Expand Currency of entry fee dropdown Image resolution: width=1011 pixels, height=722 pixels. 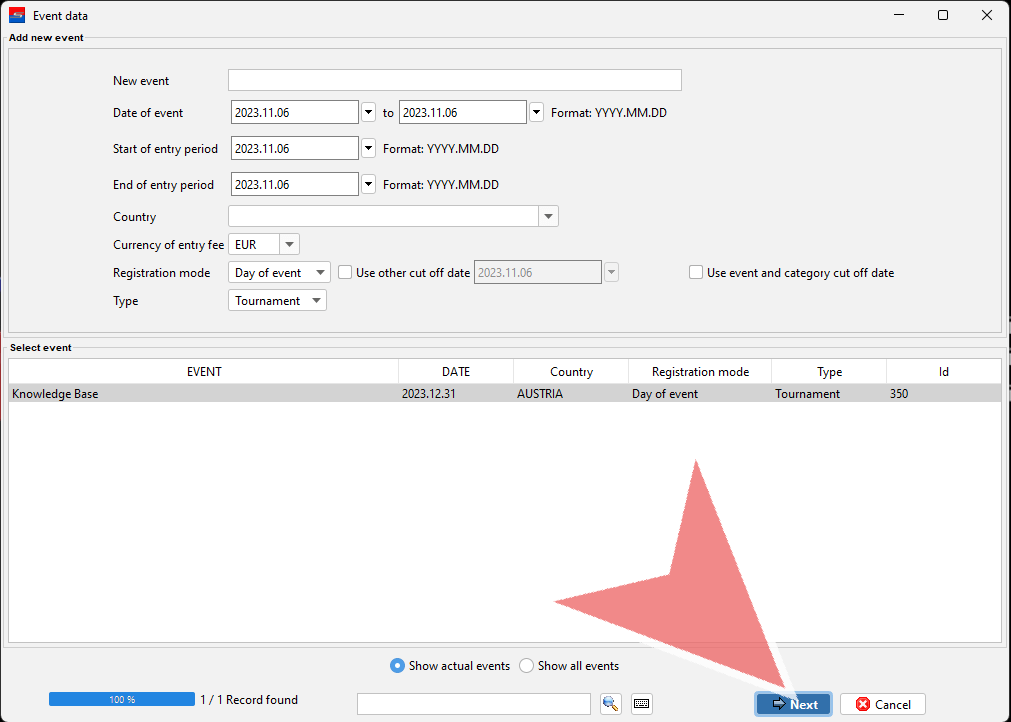(289, 245)
